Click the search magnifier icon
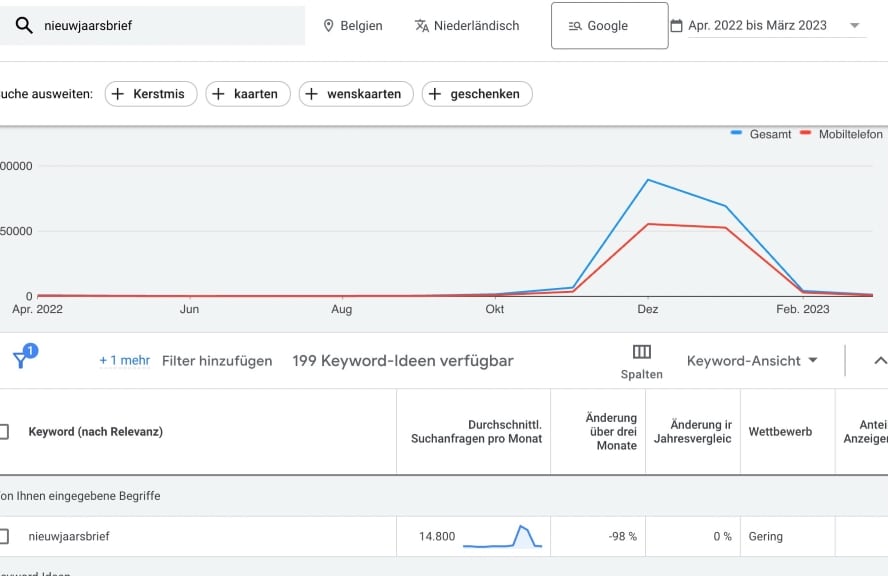 coord(24,25)
